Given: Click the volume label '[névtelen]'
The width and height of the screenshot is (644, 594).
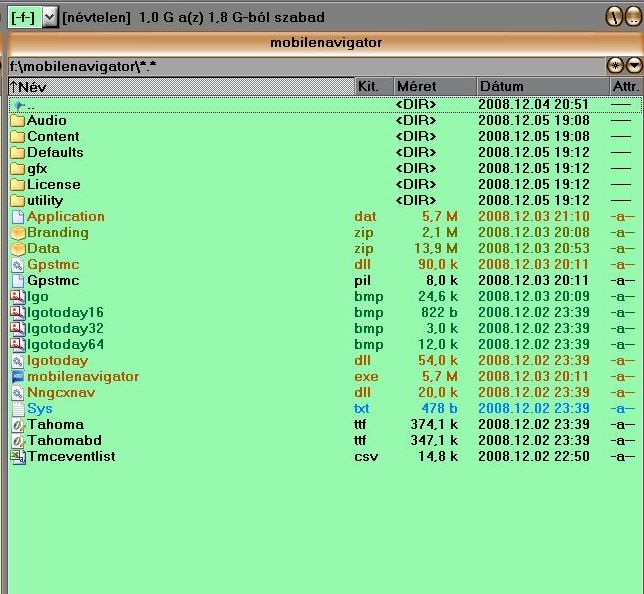Looking at the screenshot, I should (x=97, y=17).
